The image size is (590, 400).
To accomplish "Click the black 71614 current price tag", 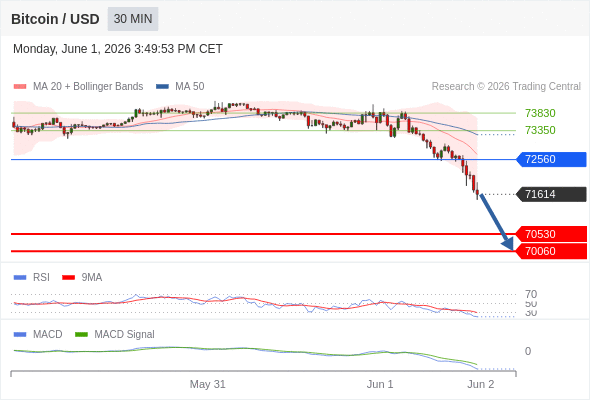I will coord(551,194).
